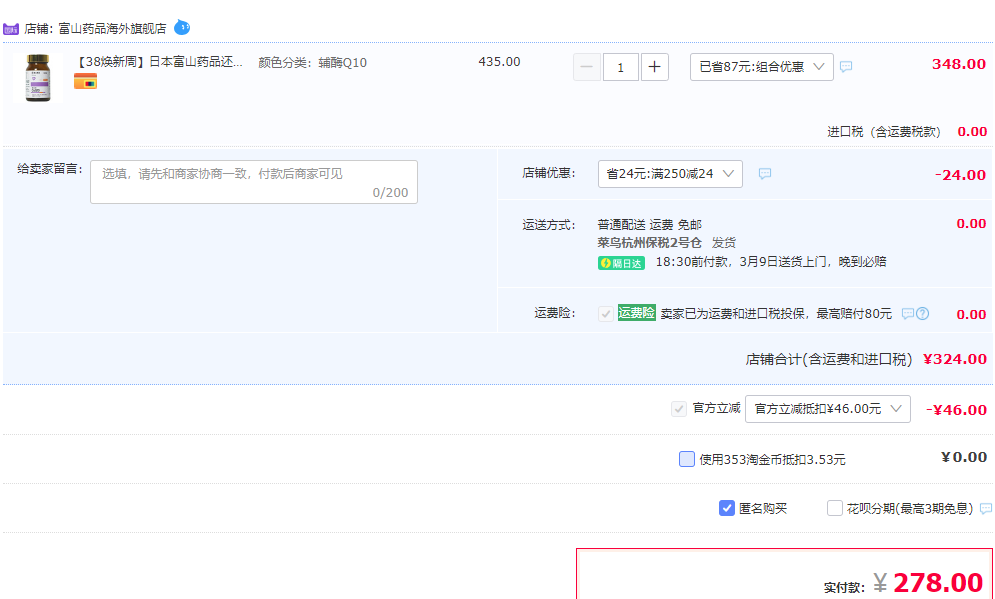Uncheck the 匿名购买 checkbox
995x599 pixels.
(x=727, y=508)
